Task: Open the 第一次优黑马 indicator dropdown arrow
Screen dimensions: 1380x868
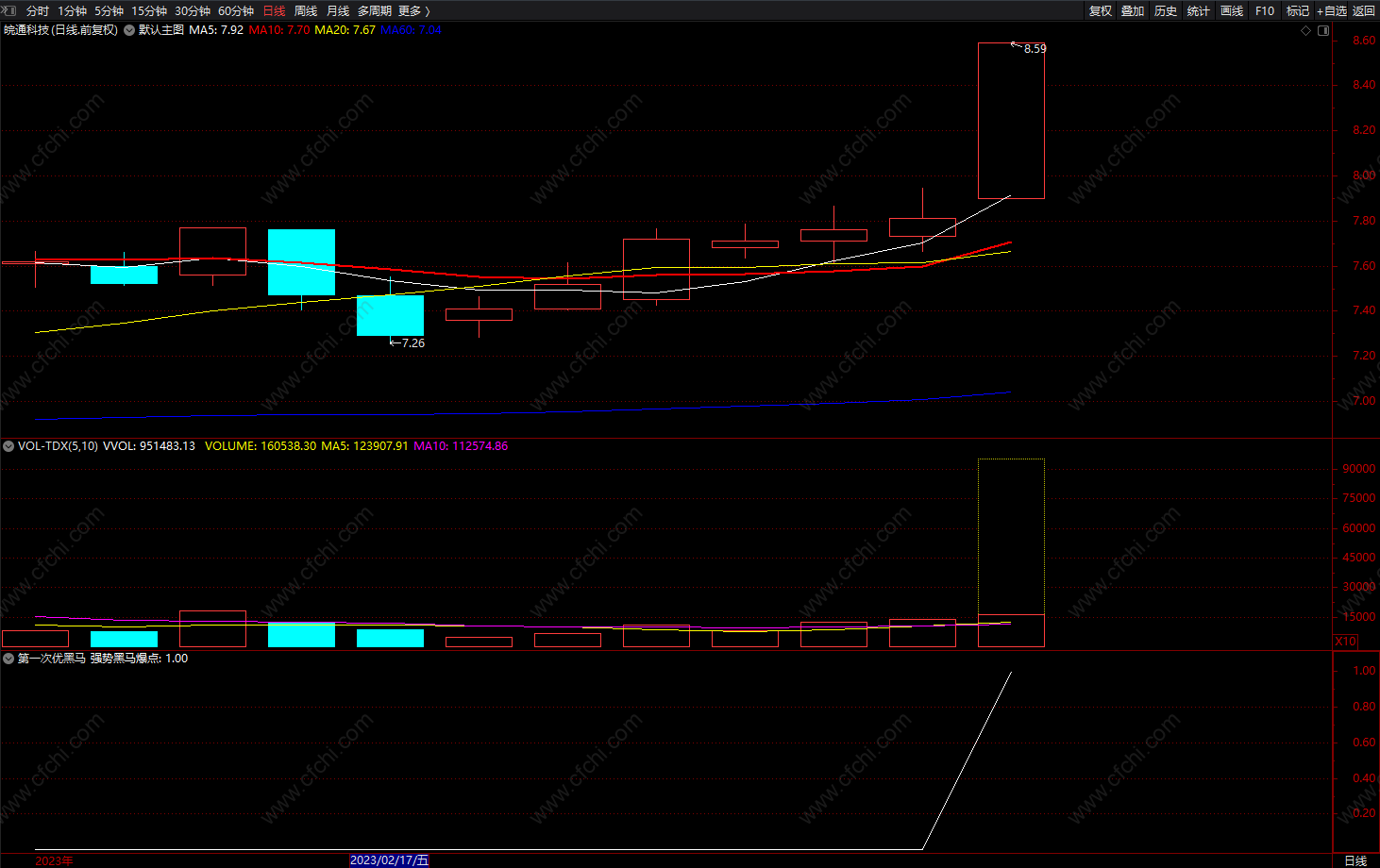Action: [x=8, y=659]
